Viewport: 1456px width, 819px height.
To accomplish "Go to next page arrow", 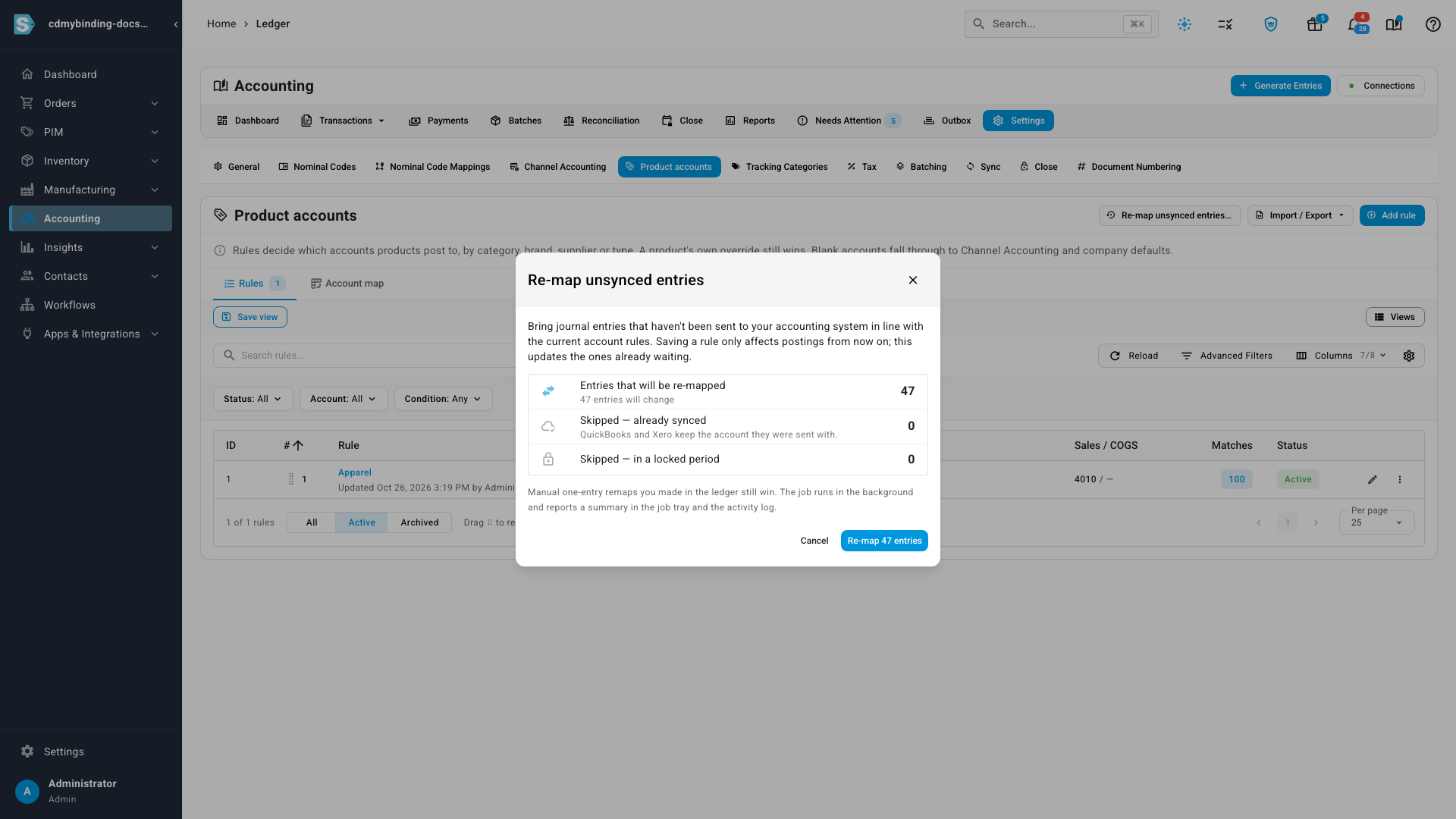I will 1316,522.
